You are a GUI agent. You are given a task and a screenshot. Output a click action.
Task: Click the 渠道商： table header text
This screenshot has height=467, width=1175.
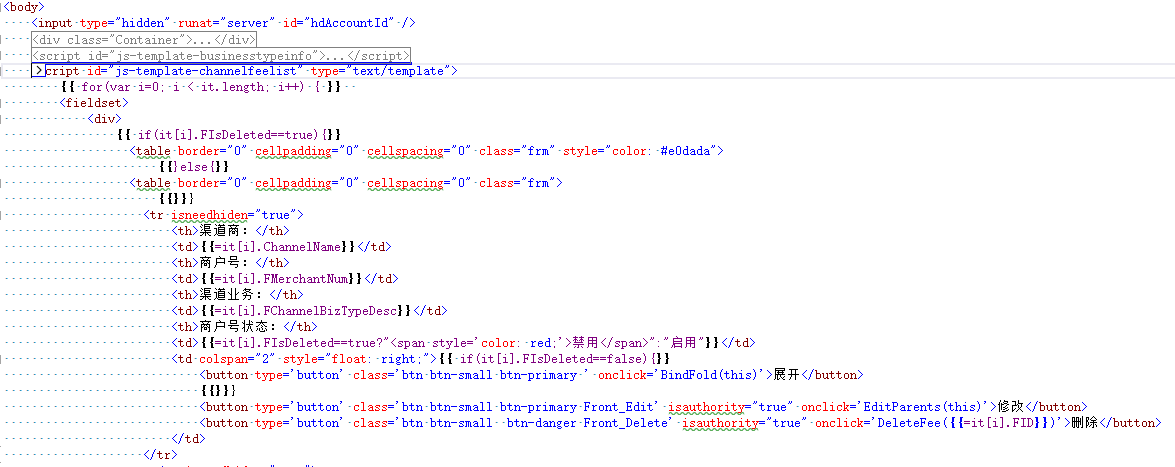(227, 231)
